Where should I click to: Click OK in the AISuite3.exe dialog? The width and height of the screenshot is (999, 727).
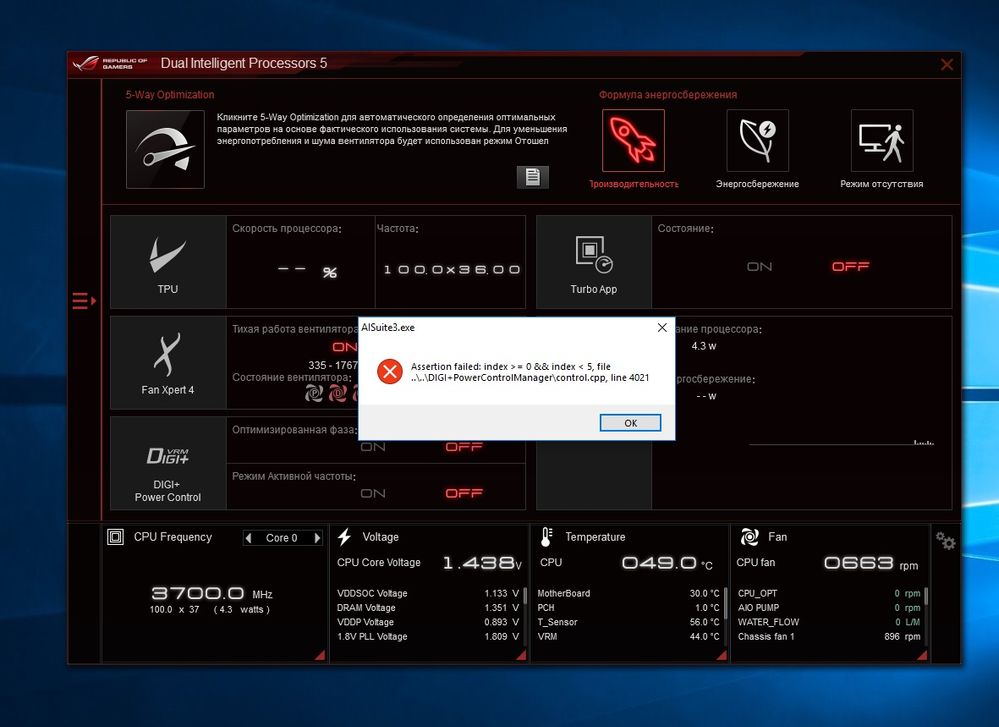click(x=630, y=423)
